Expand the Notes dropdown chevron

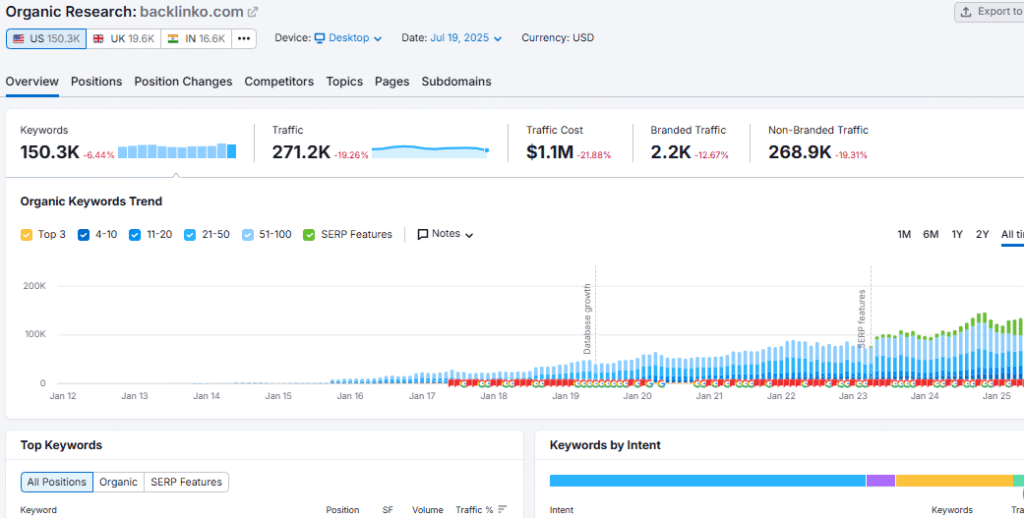click(469, 235)
